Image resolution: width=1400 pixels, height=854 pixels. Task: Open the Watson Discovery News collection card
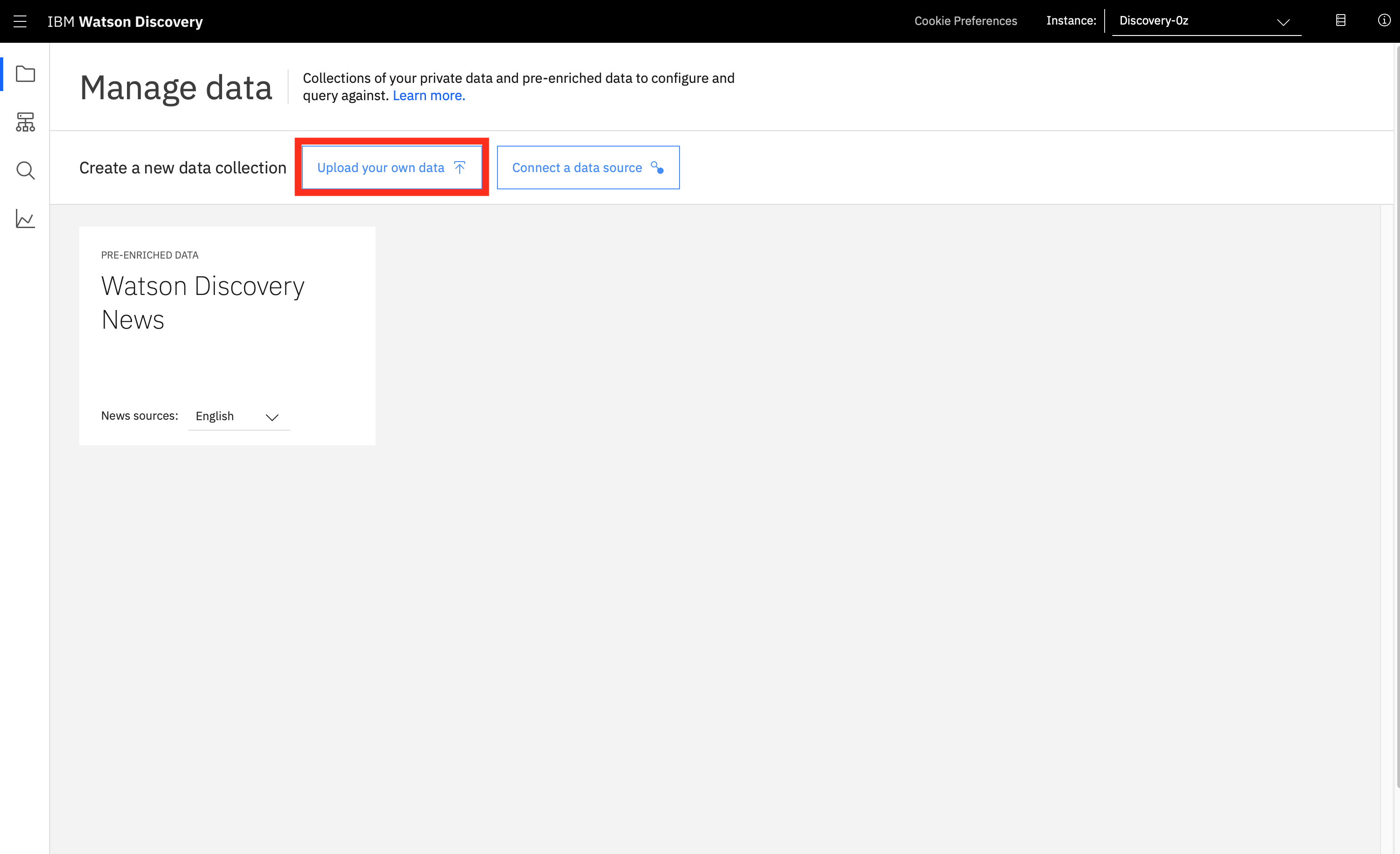(203, 302)
